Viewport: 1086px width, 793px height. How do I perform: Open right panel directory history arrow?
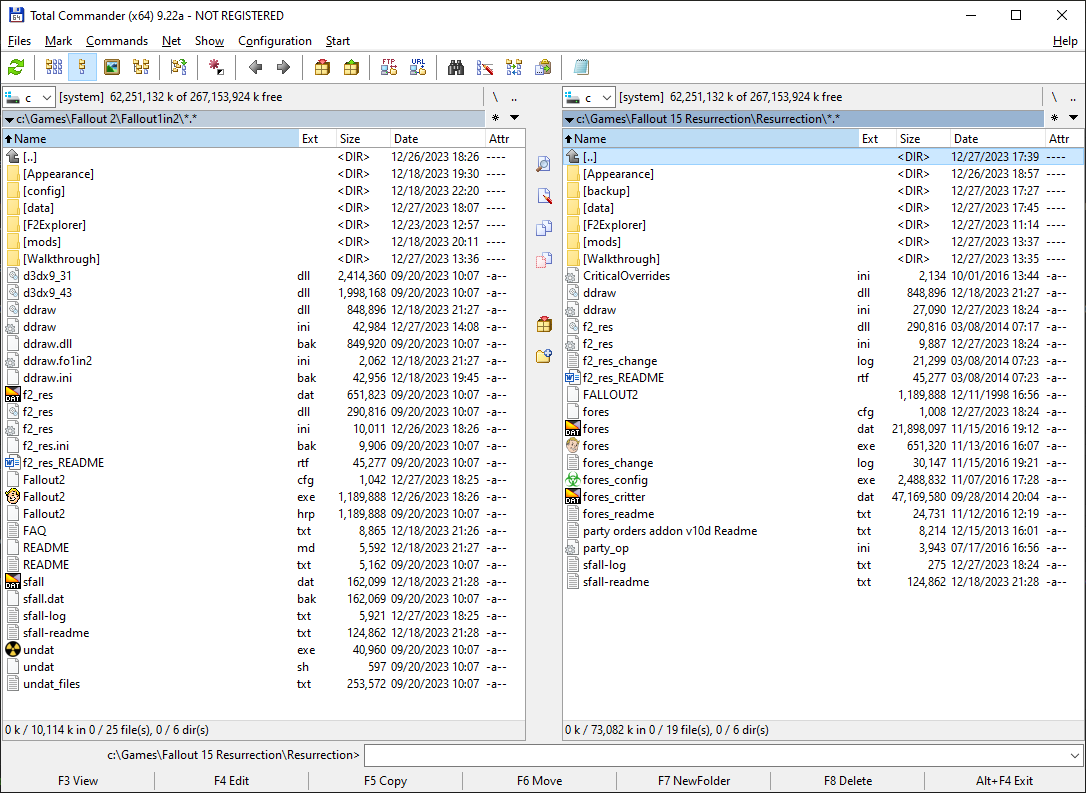click(x=1074, y=118)
